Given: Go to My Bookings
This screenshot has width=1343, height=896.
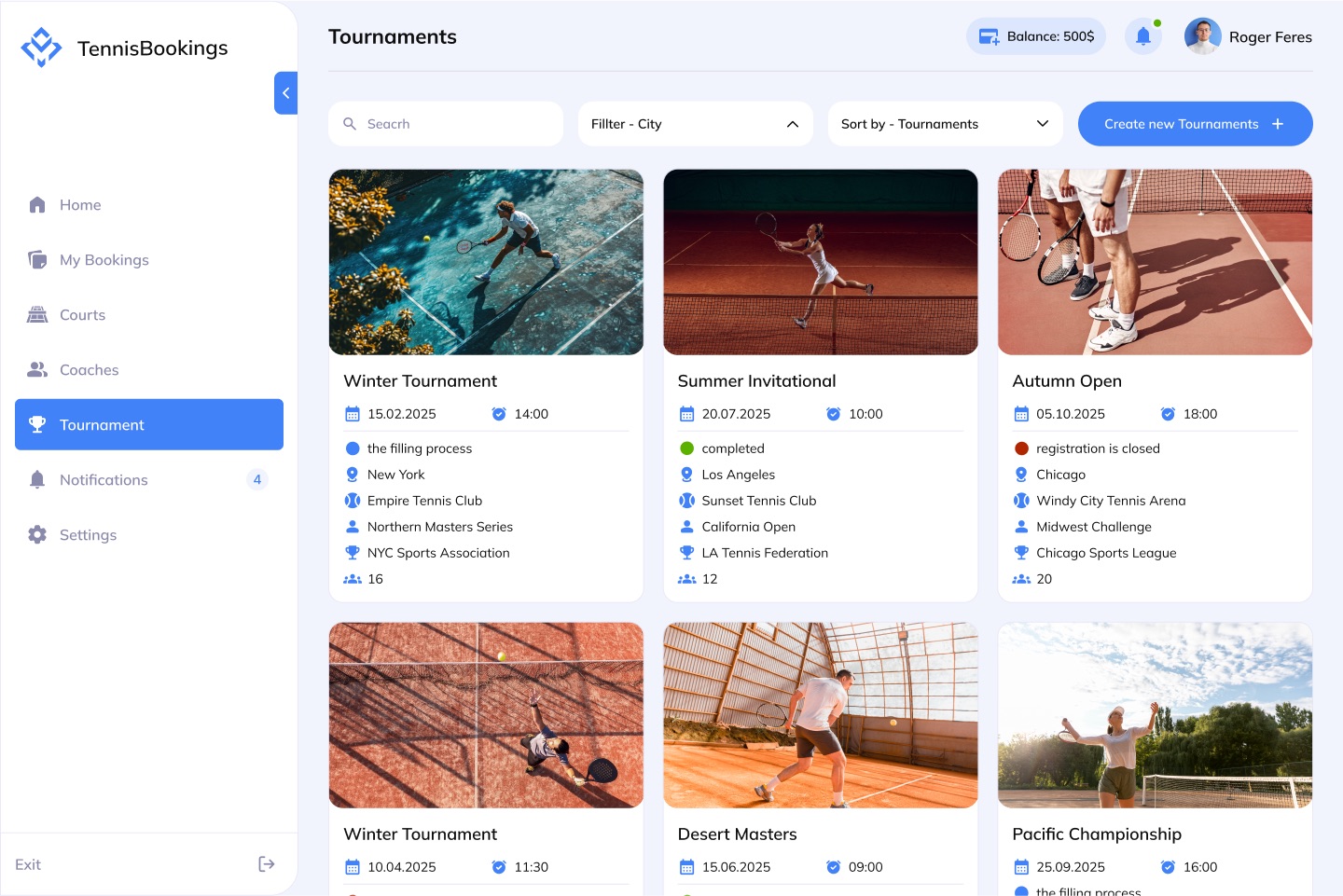Looking at the screenshot, I should tap(149, 260).
